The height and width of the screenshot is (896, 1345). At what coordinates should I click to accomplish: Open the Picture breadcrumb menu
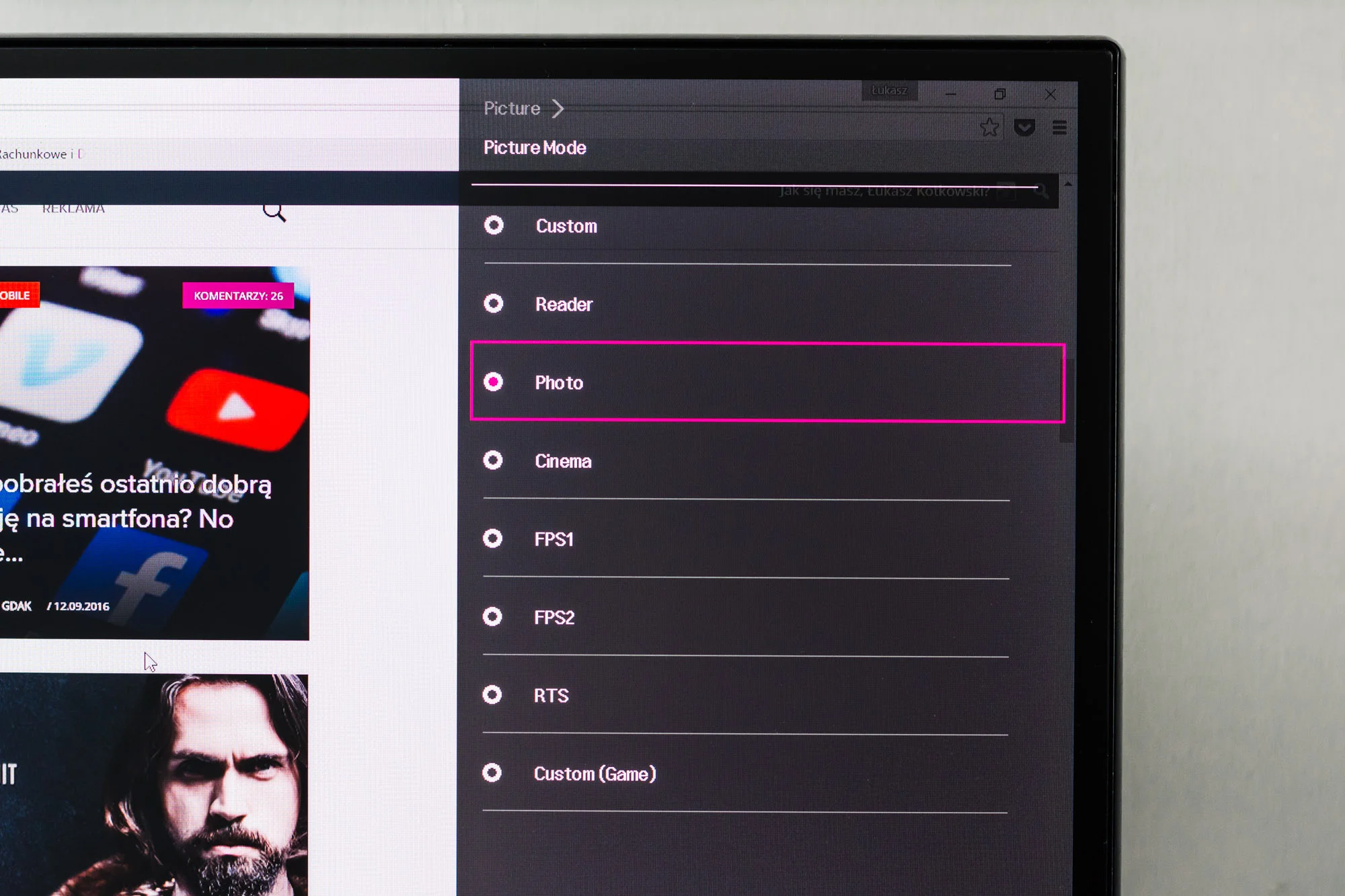point(512,108)
